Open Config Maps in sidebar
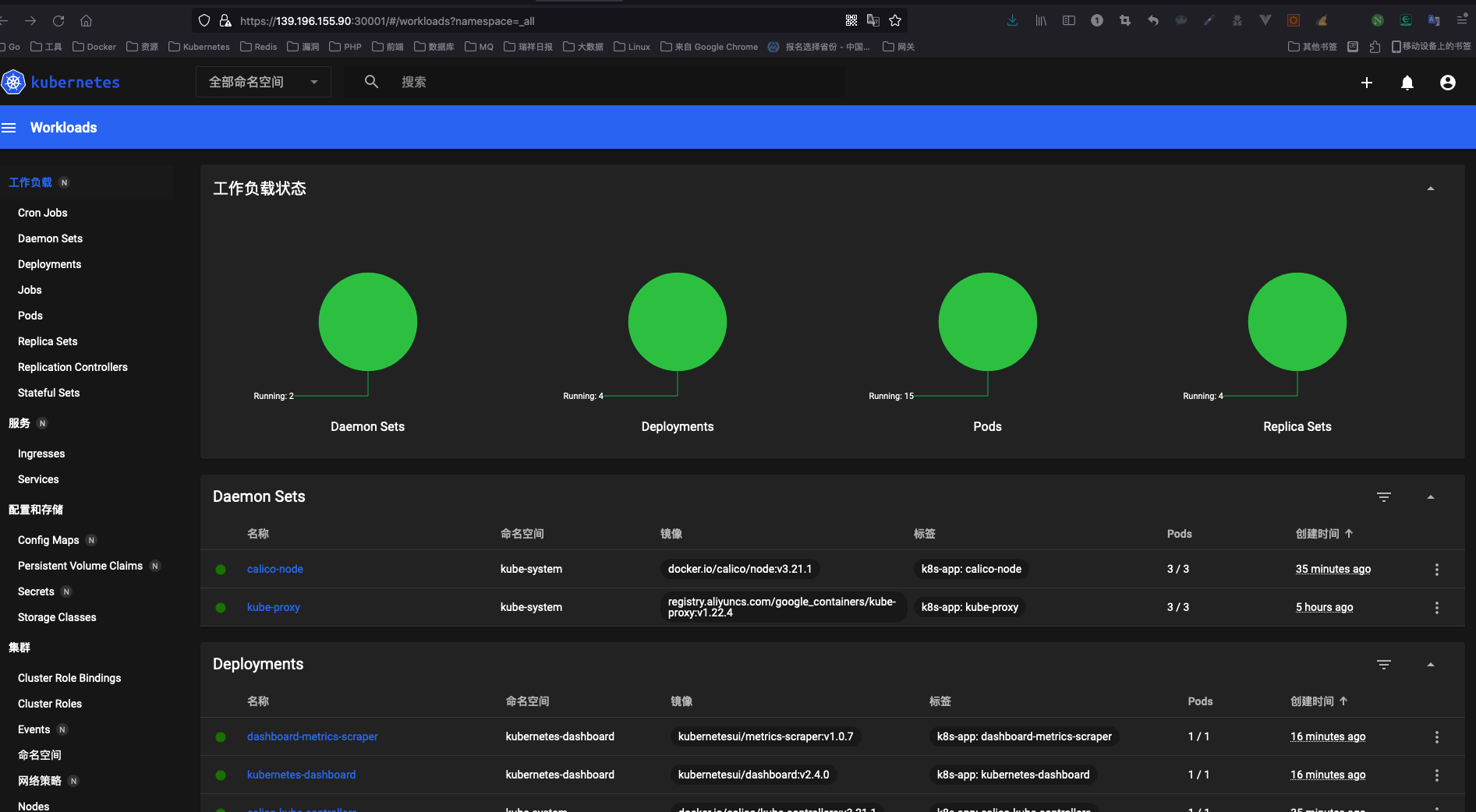1476x812 pixels. [48, 540]
